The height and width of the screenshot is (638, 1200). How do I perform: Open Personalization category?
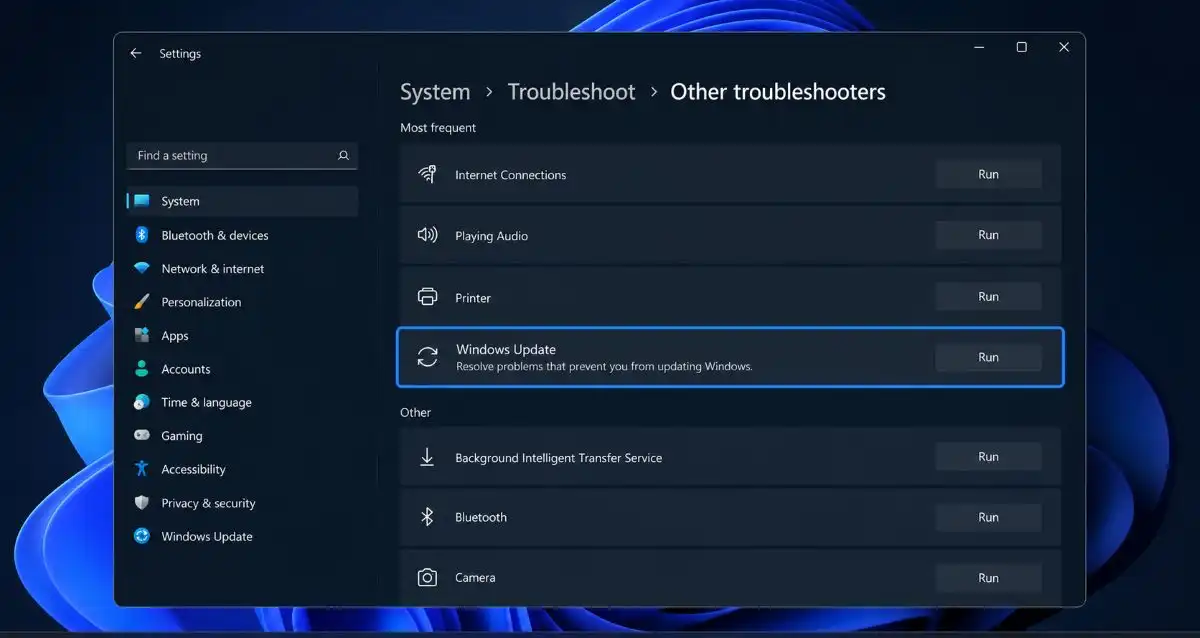click(242, 302)
